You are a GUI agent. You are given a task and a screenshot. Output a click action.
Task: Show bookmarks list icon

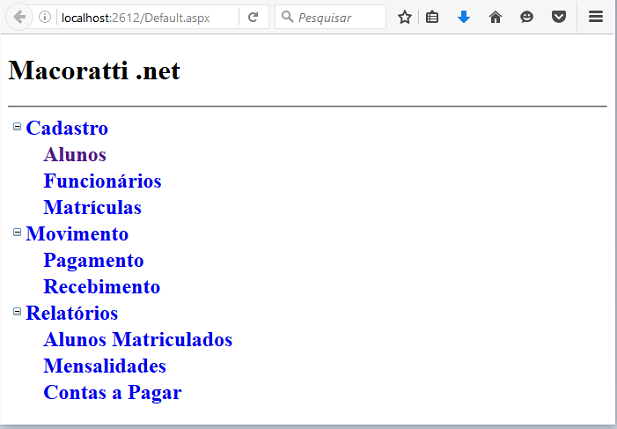click(432, 17)
